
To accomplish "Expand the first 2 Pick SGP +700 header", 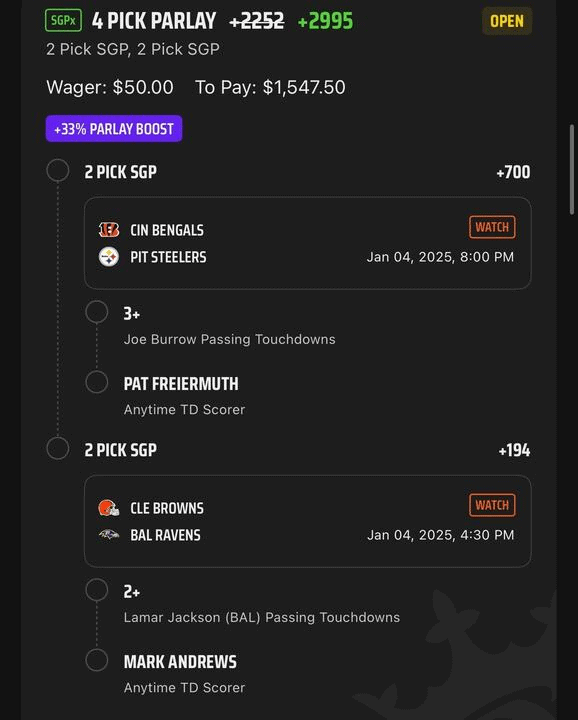I will click(x=307, y=172).
